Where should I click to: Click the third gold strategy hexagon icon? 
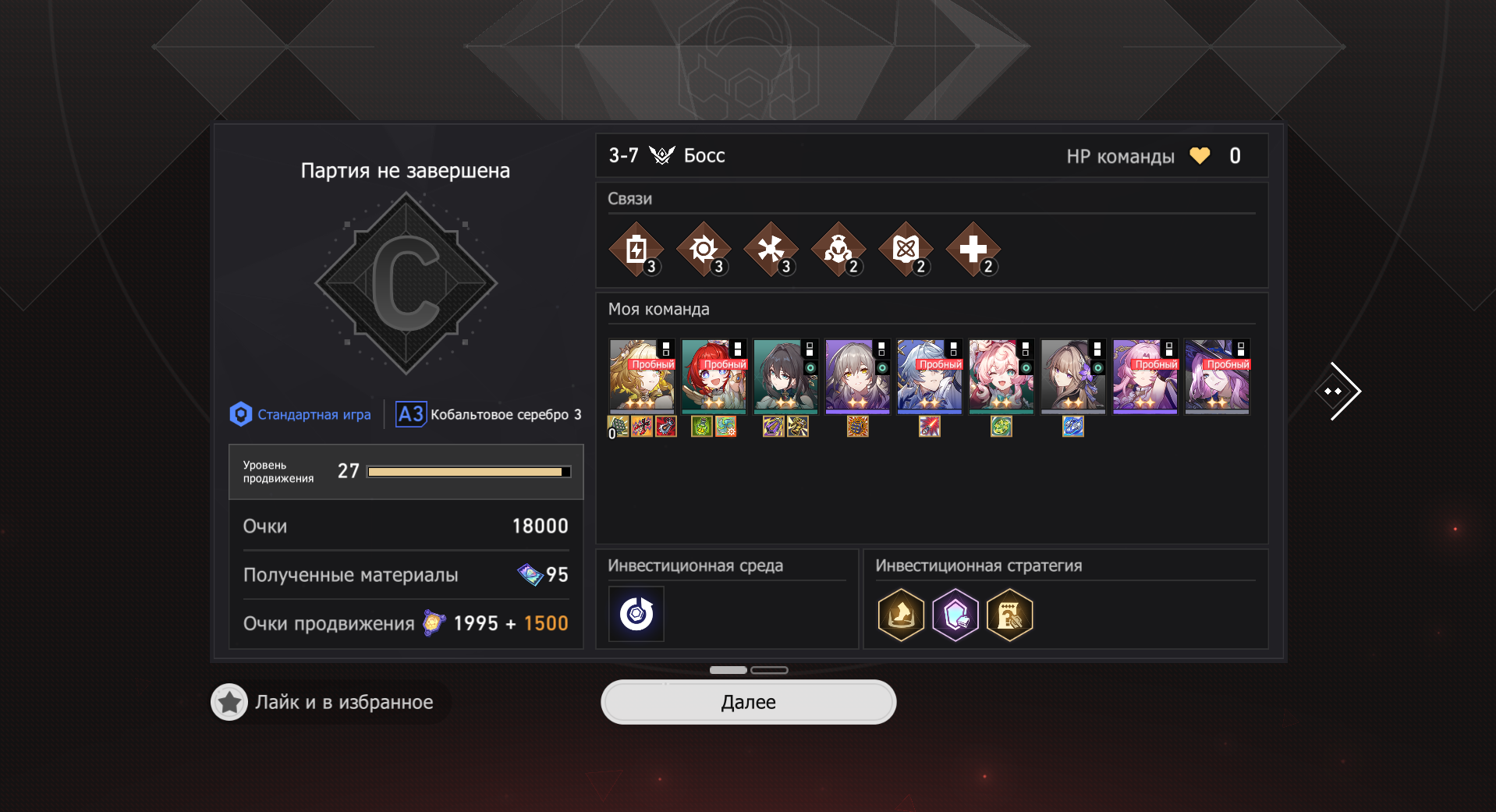tap(1009, 615)
